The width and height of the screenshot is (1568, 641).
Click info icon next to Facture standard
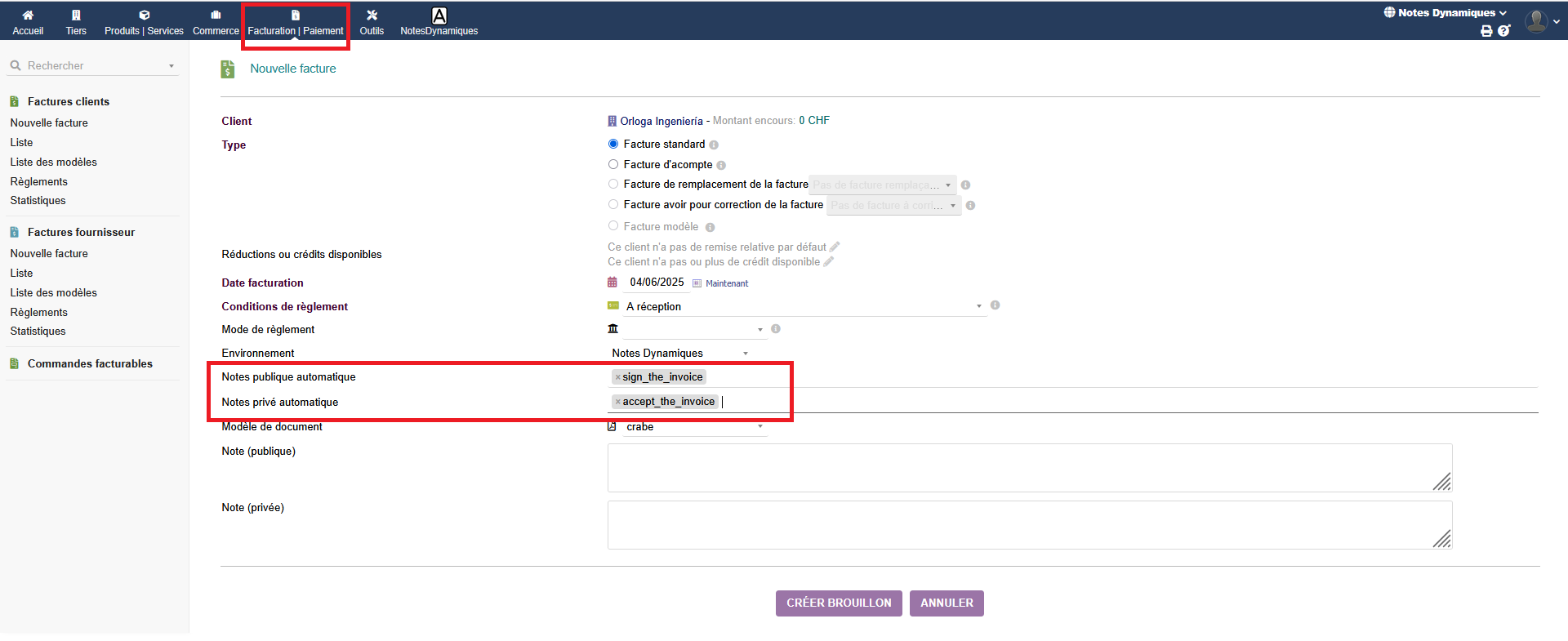pyautogui.click(x=714, y=145)
